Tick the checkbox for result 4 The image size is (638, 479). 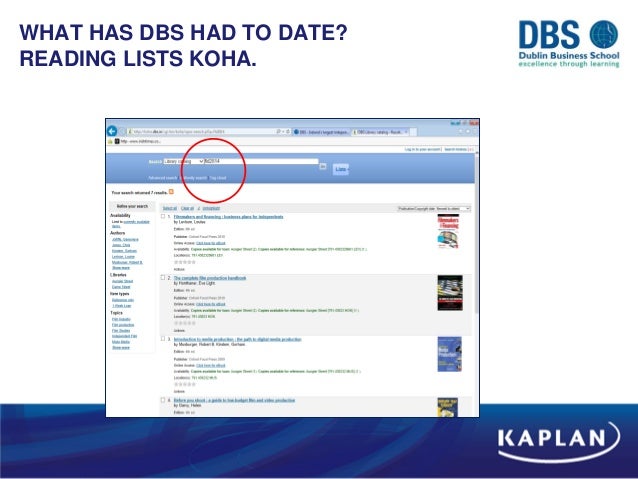[163, 400]
